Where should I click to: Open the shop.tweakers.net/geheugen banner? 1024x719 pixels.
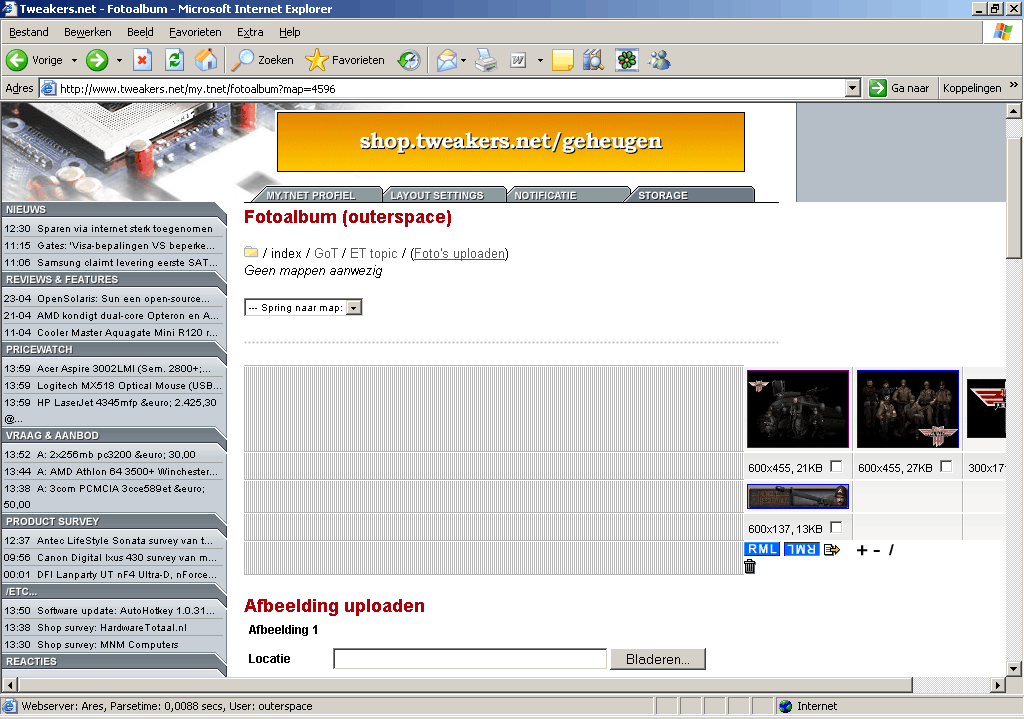[x=511, y=142]
